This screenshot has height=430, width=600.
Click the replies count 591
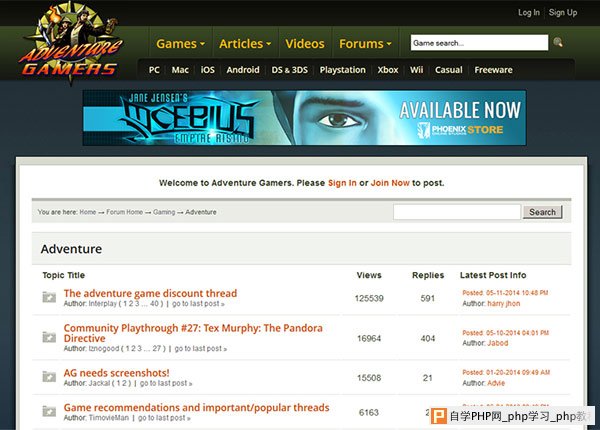[427, 298]
